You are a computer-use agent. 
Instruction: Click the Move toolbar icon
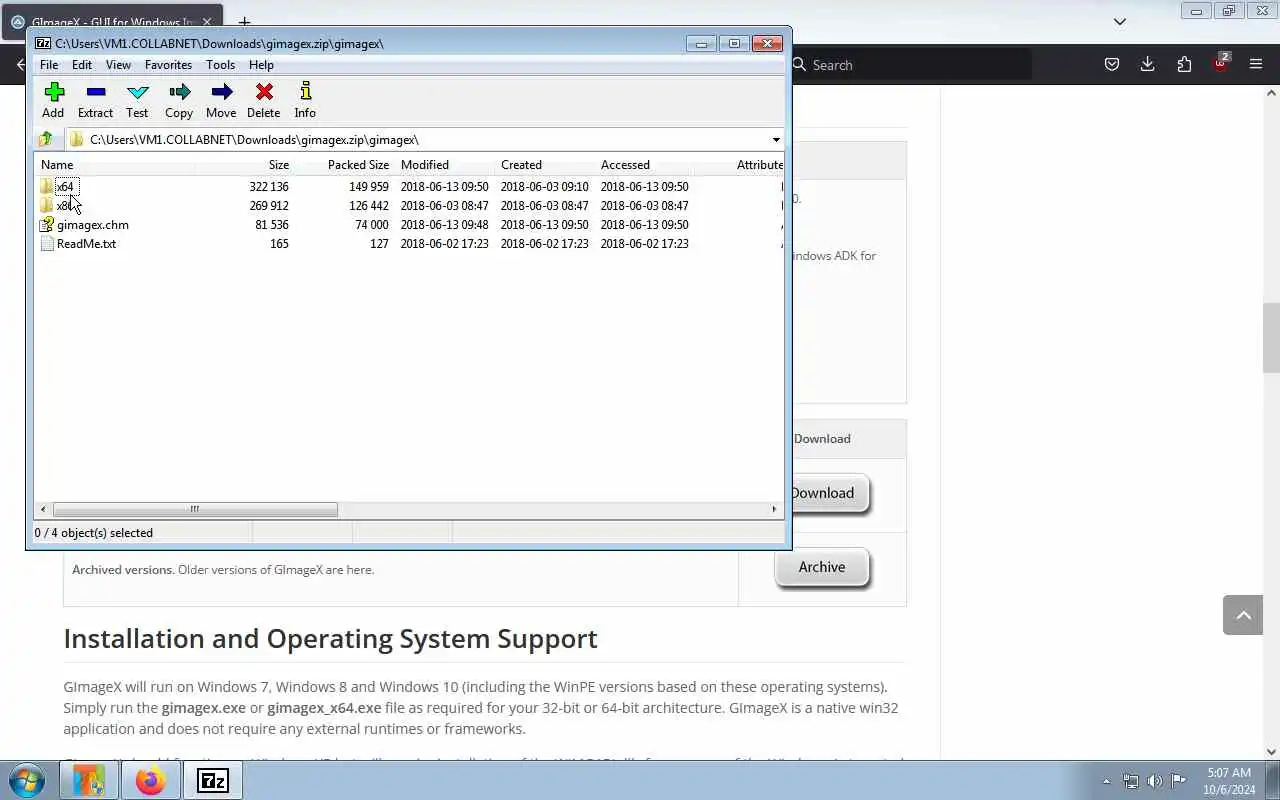point(221,99)
